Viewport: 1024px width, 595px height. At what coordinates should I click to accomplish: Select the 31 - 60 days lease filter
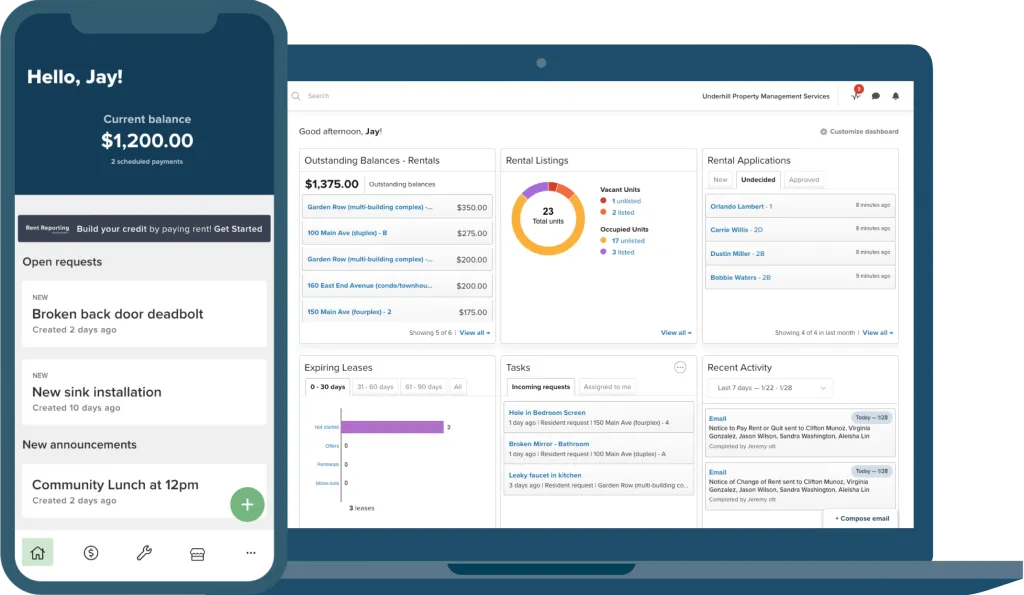pos(375,387)
